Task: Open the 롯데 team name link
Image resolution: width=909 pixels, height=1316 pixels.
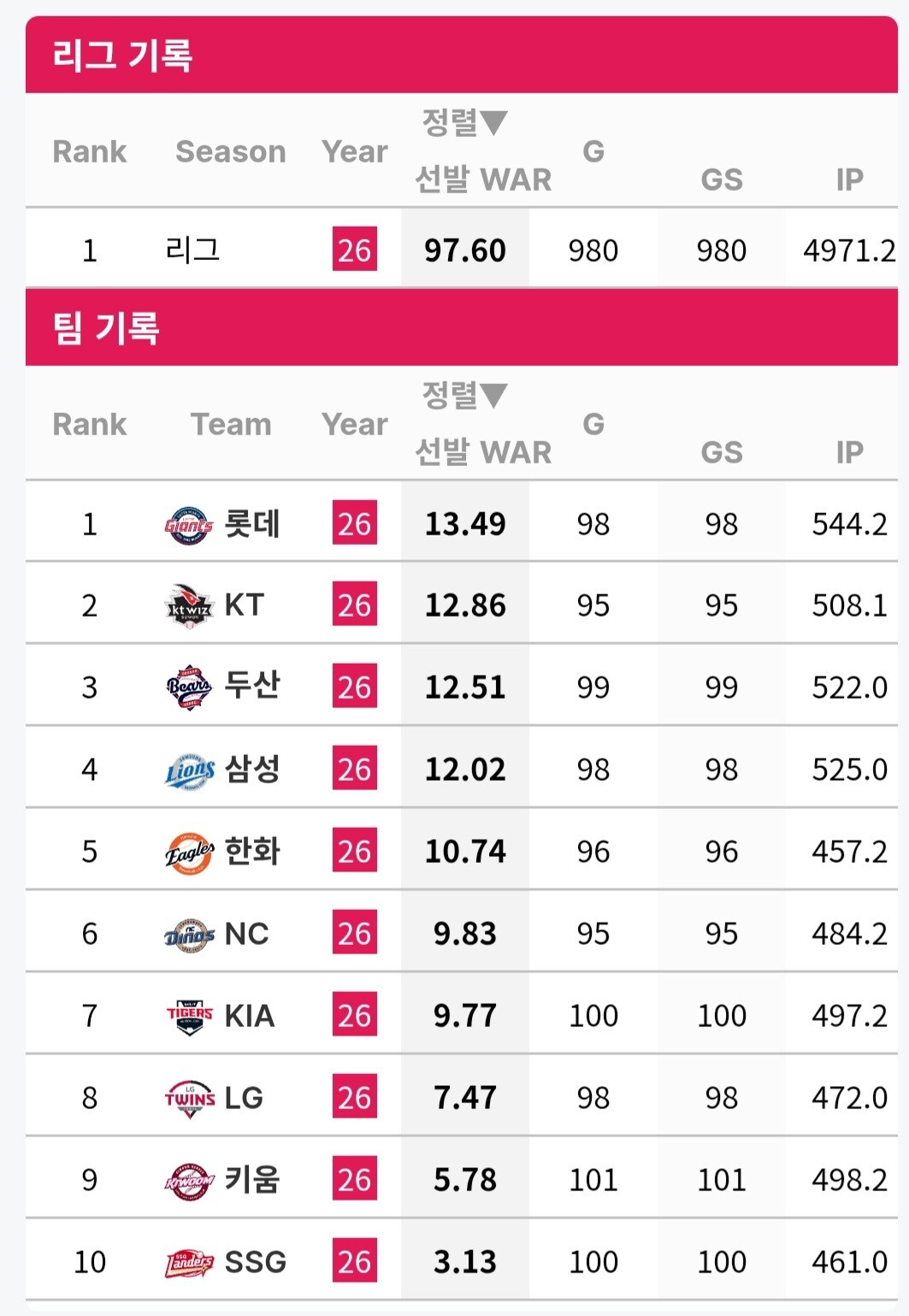Action: [252, 523]
